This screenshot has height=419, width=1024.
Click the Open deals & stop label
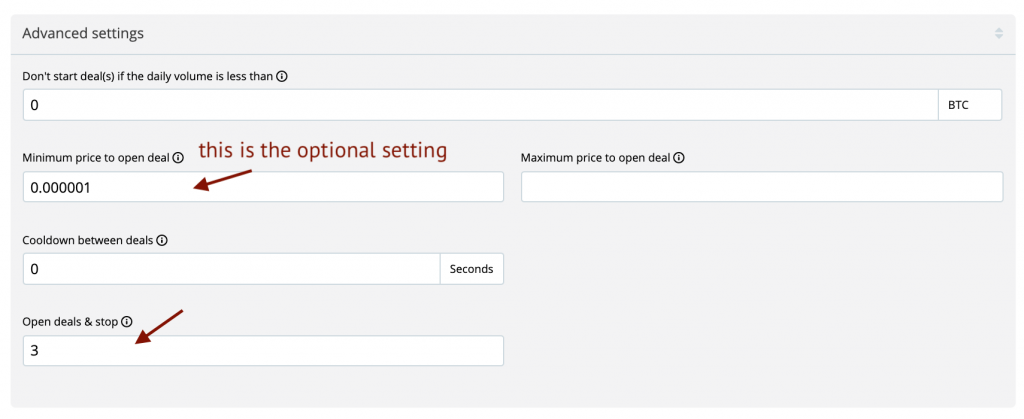70,322
